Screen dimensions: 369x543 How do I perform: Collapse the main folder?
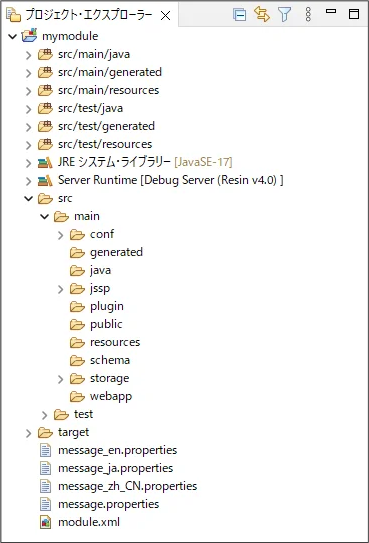pos(45,216)
